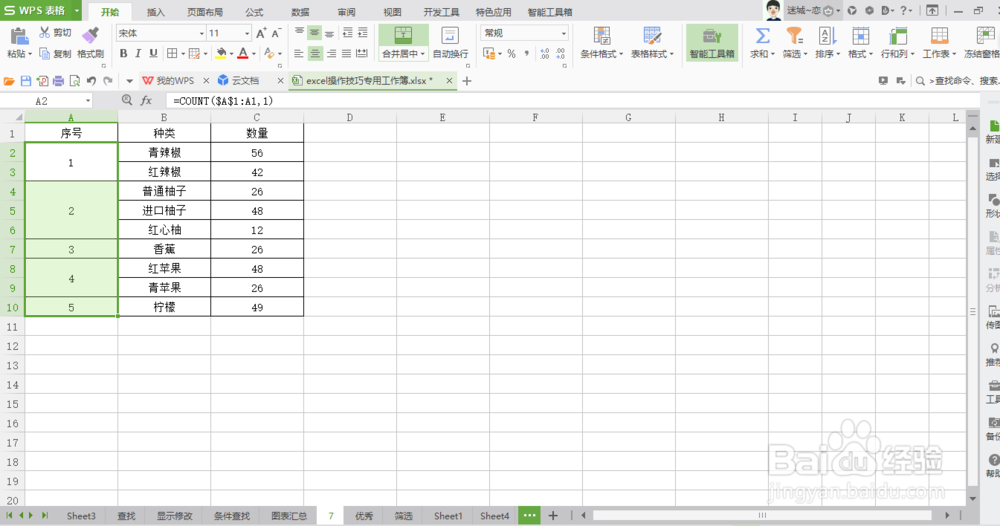
Task: Toggle Underline formatting
Action: [x=153, y=54]
